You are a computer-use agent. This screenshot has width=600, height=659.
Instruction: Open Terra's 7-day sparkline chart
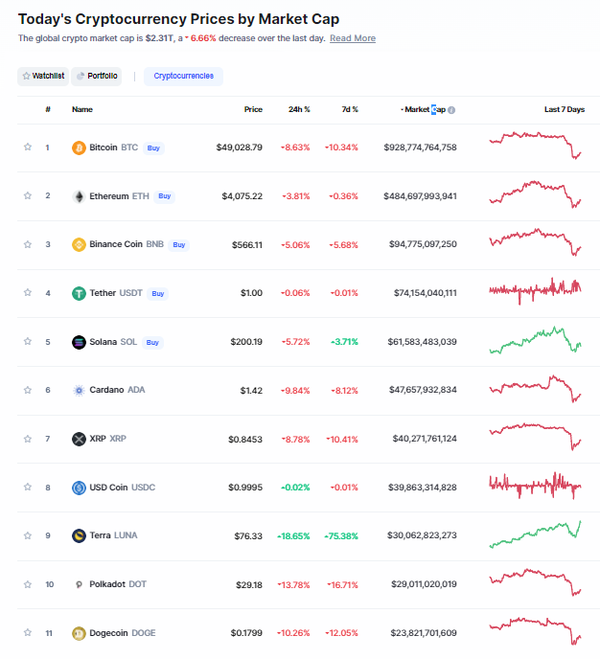click(x=535, y=534)
